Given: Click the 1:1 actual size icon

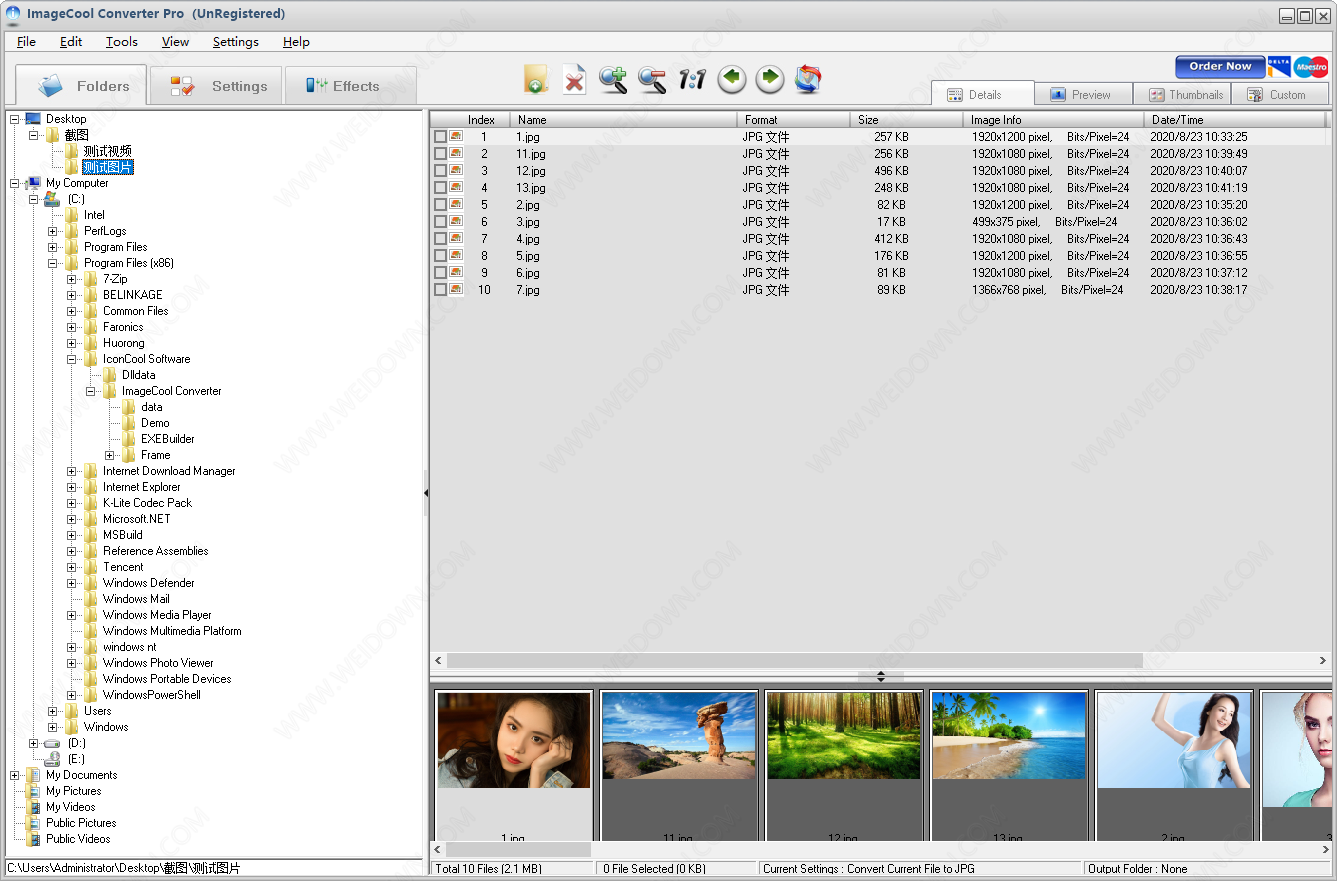Looking at the screenshot, I should [692, 79].
